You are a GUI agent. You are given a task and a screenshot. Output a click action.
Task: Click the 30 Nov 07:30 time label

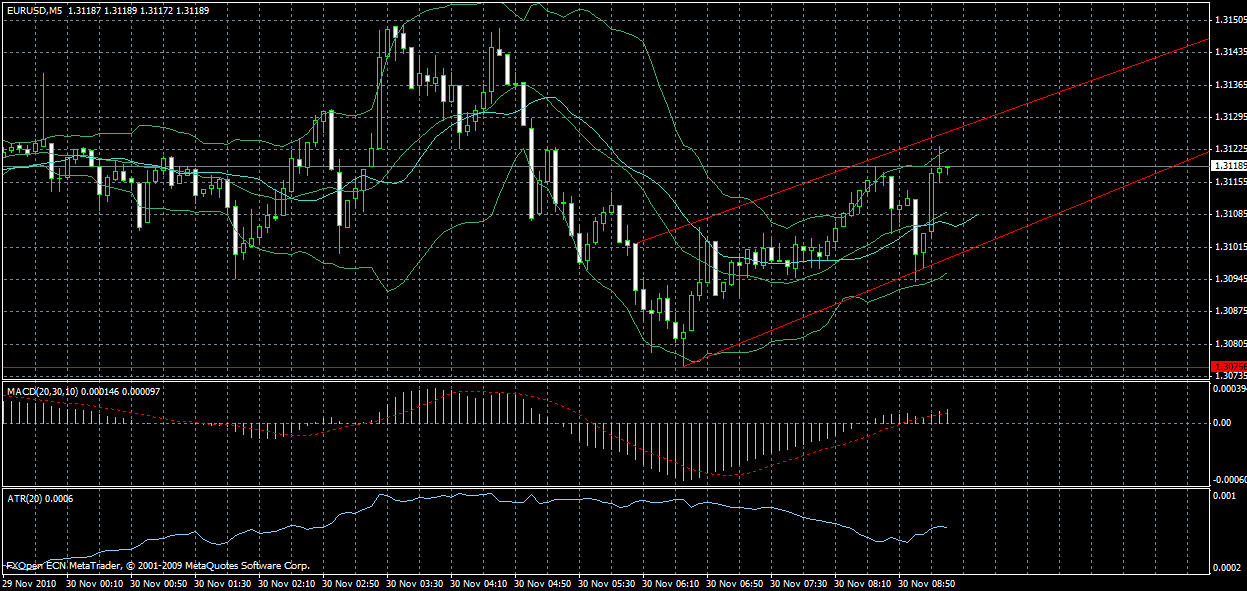(x=799, y=583)
